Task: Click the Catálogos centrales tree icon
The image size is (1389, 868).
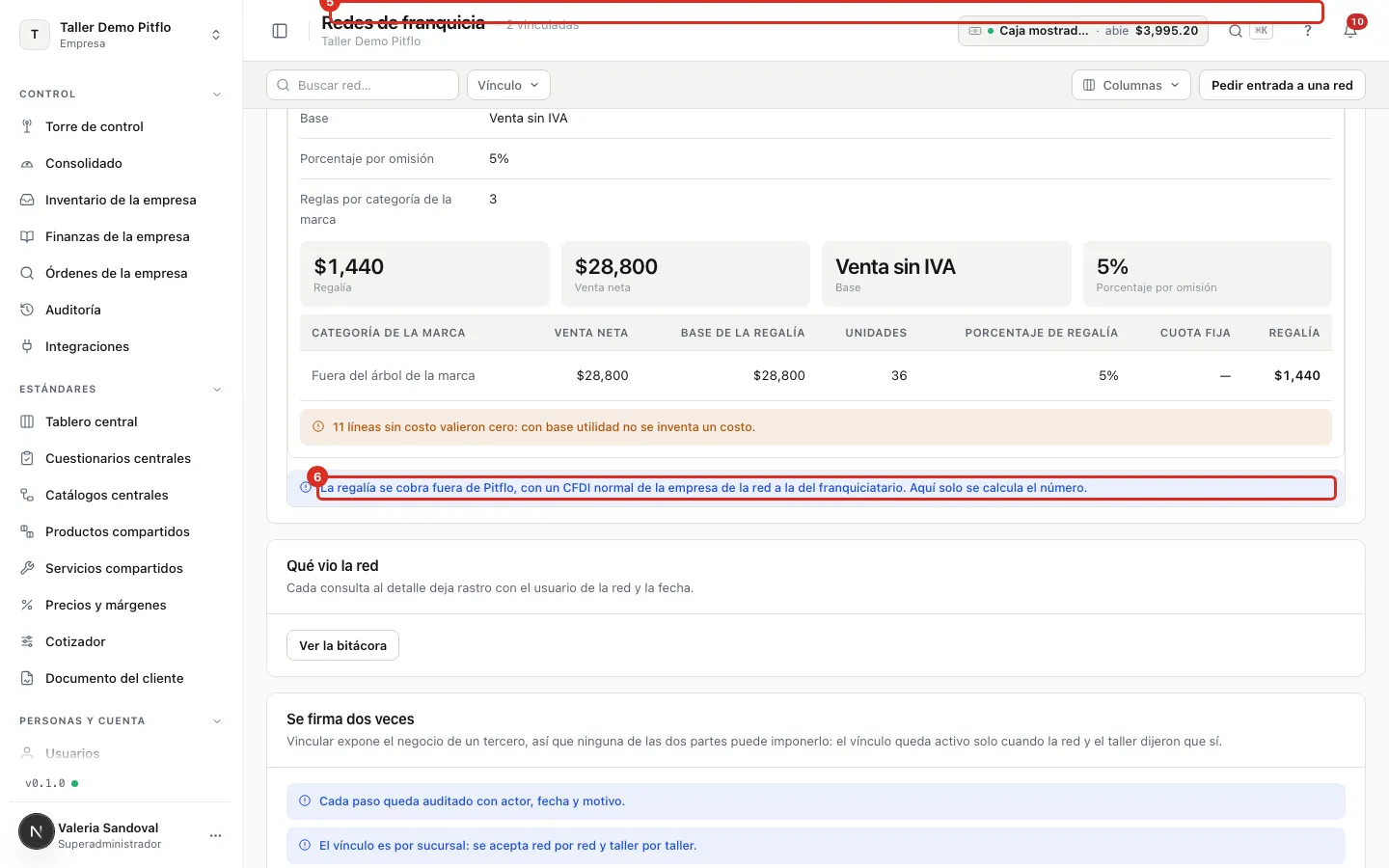Action: click(x=27, y=495)
